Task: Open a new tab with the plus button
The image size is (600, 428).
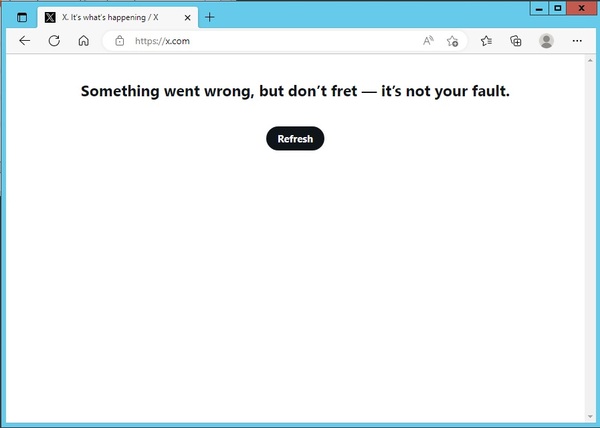Action: 210,17
